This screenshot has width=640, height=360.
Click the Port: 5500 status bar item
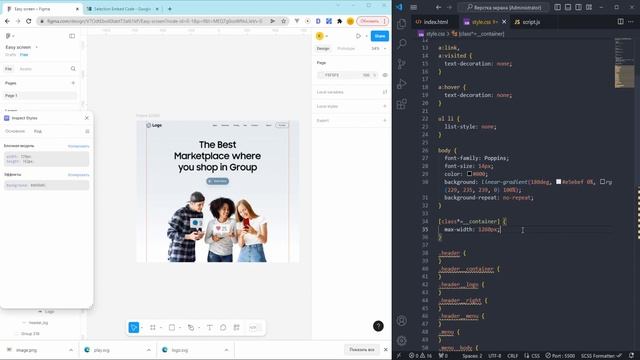pos(560,356)
